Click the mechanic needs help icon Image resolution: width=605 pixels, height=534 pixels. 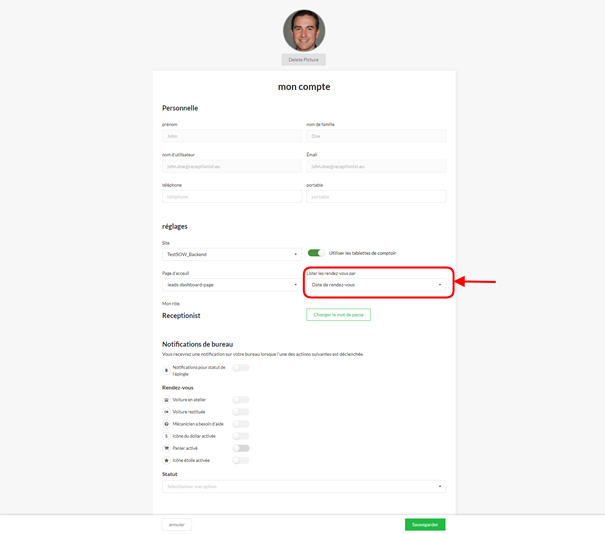click(x=166, y=424)
